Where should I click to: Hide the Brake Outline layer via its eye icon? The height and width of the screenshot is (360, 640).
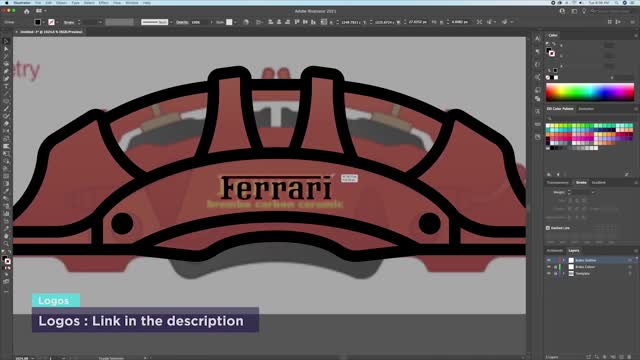point(549,260)
